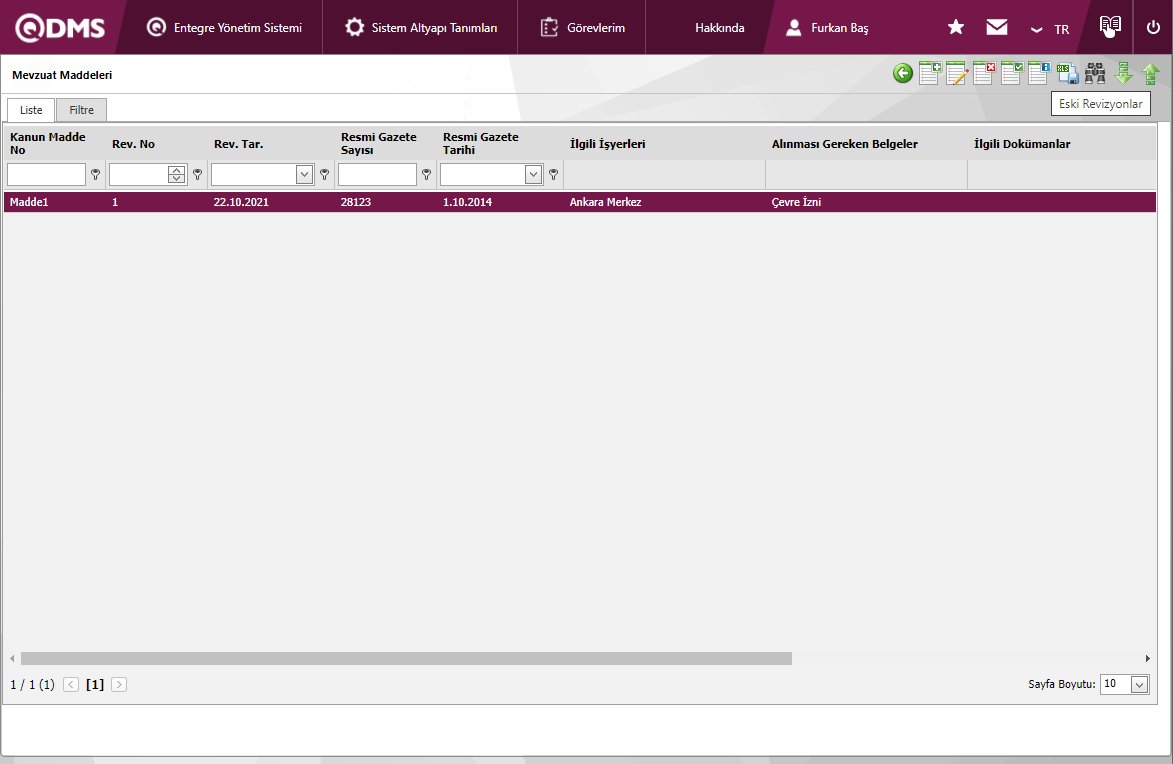Click the Rev. No filter field
This screenshot has width=1173, height=764.
139,174
